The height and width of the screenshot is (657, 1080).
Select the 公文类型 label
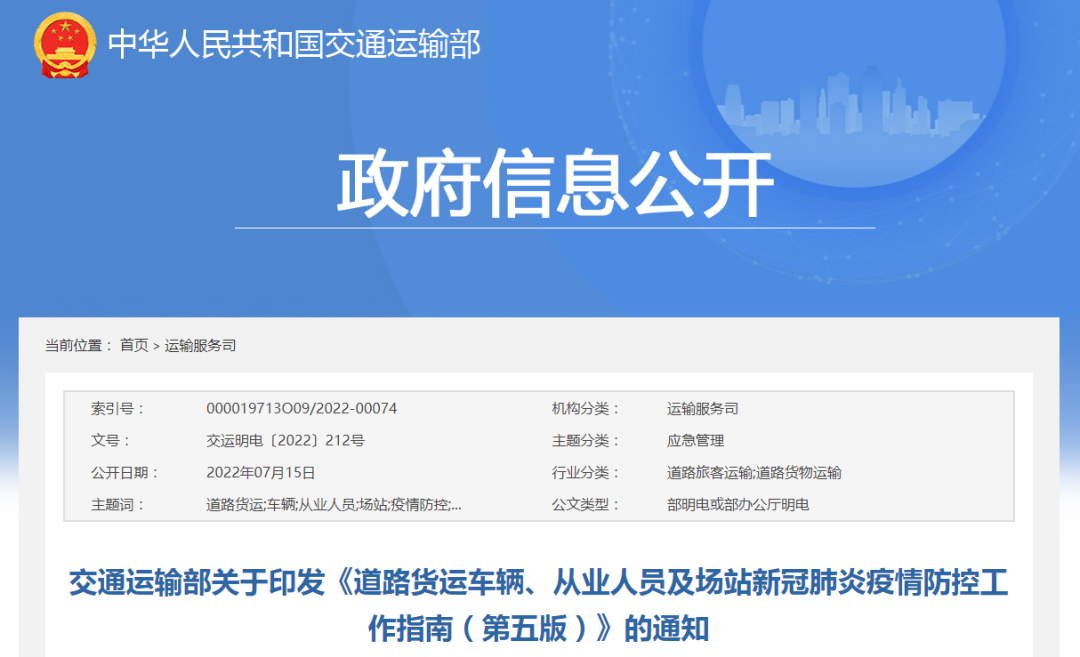pyautogui.click(x=585, y=505)
